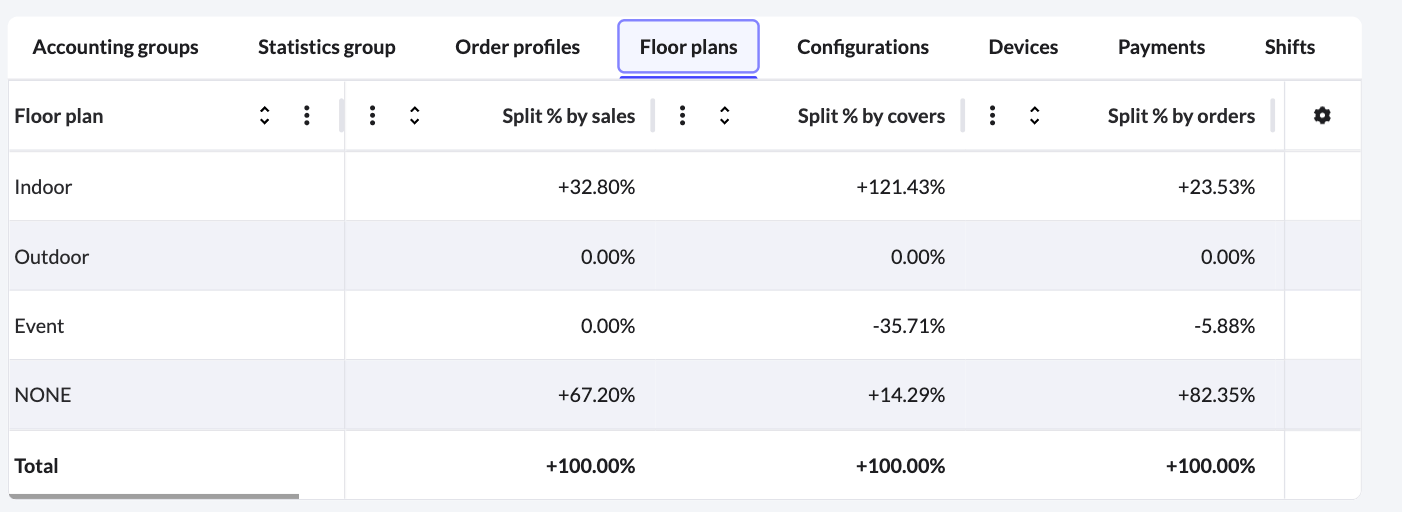1402x512 pixels.
Task: Click the Event floor plan row
Action: click(x=40, y=326)
